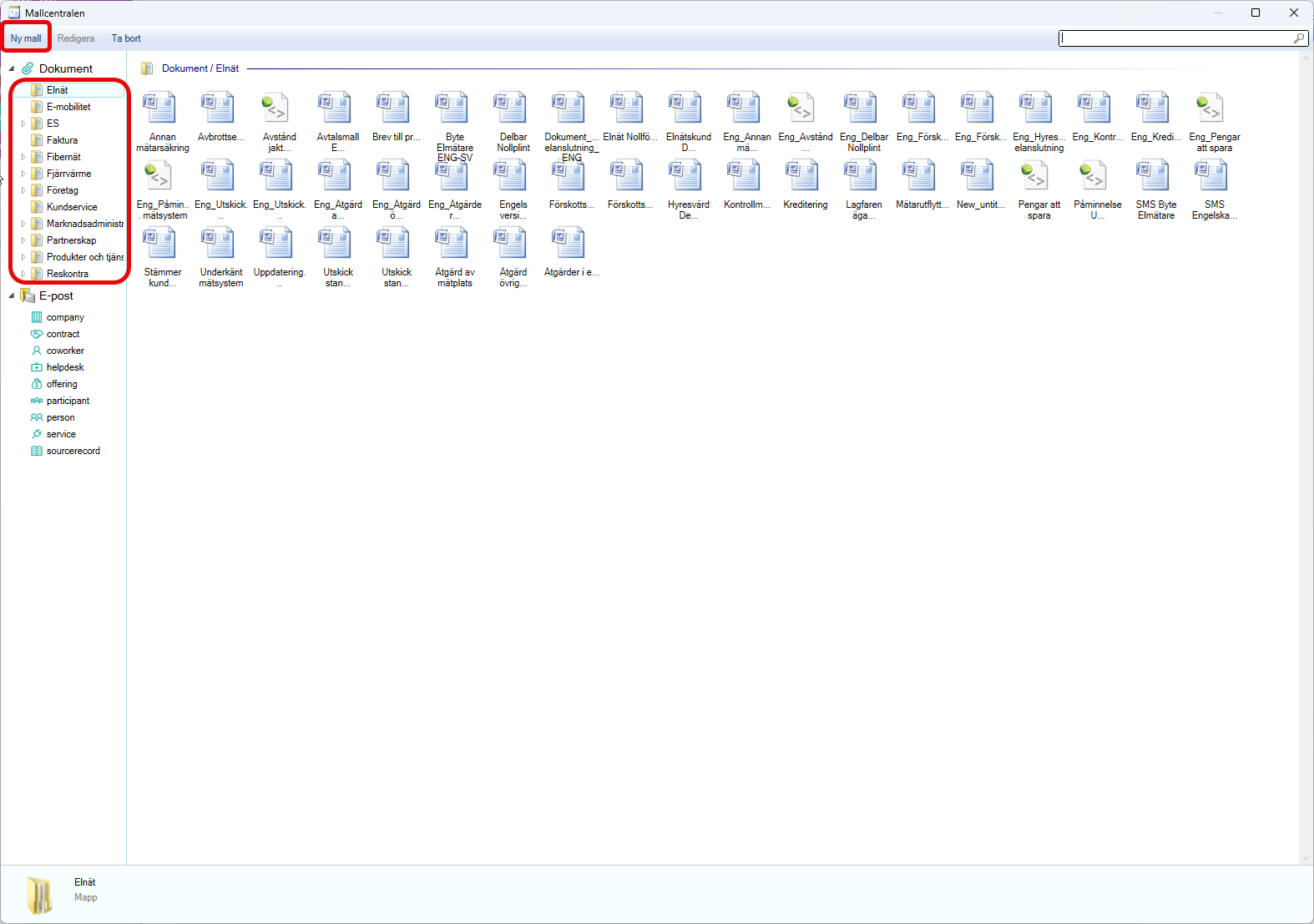The height and width of the screenshot is (924, 1314).
Task: Expand the Fibernät folder node
Action: click(x=23, y=157)
